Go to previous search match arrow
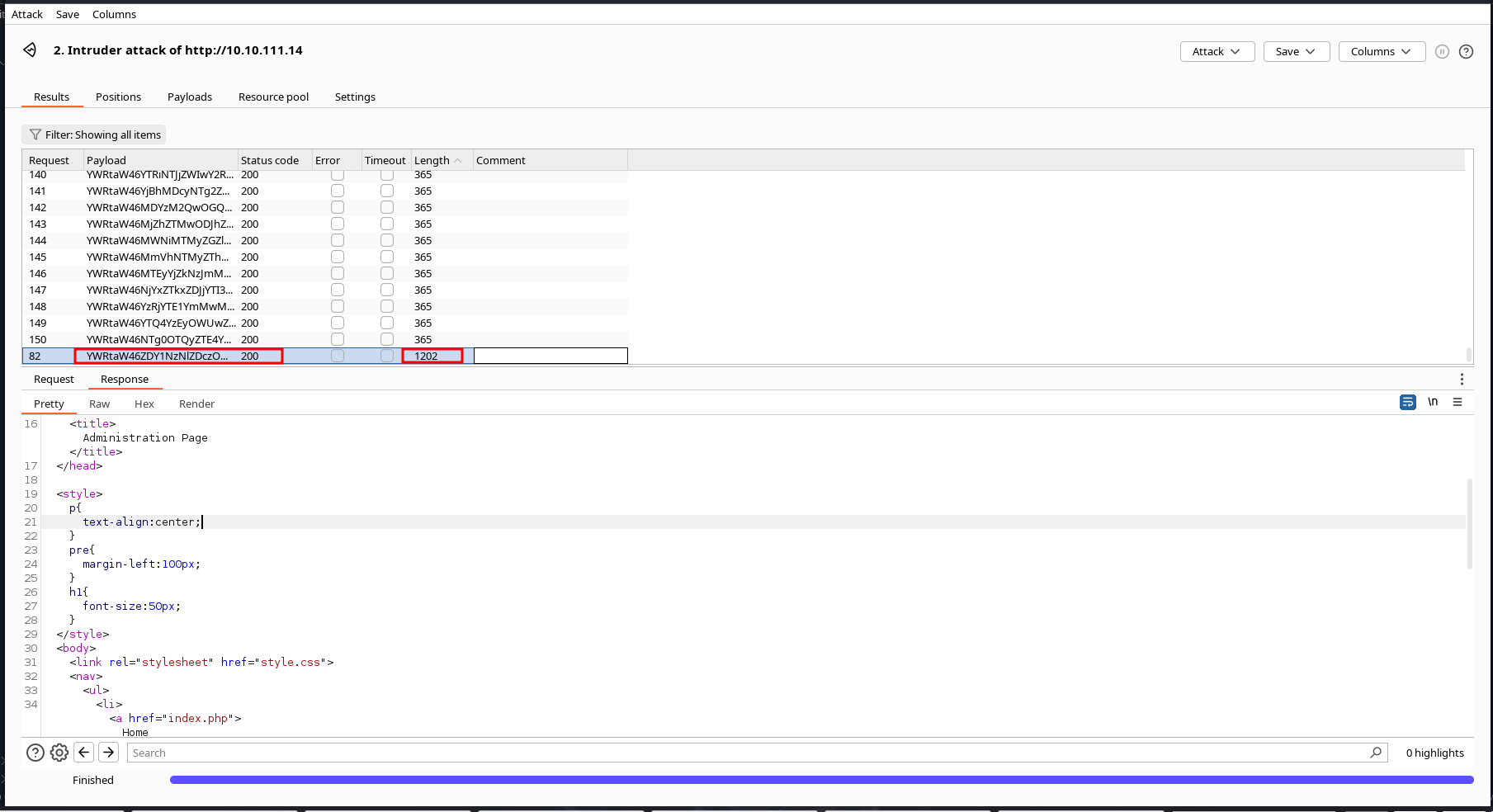 point(83,753)
